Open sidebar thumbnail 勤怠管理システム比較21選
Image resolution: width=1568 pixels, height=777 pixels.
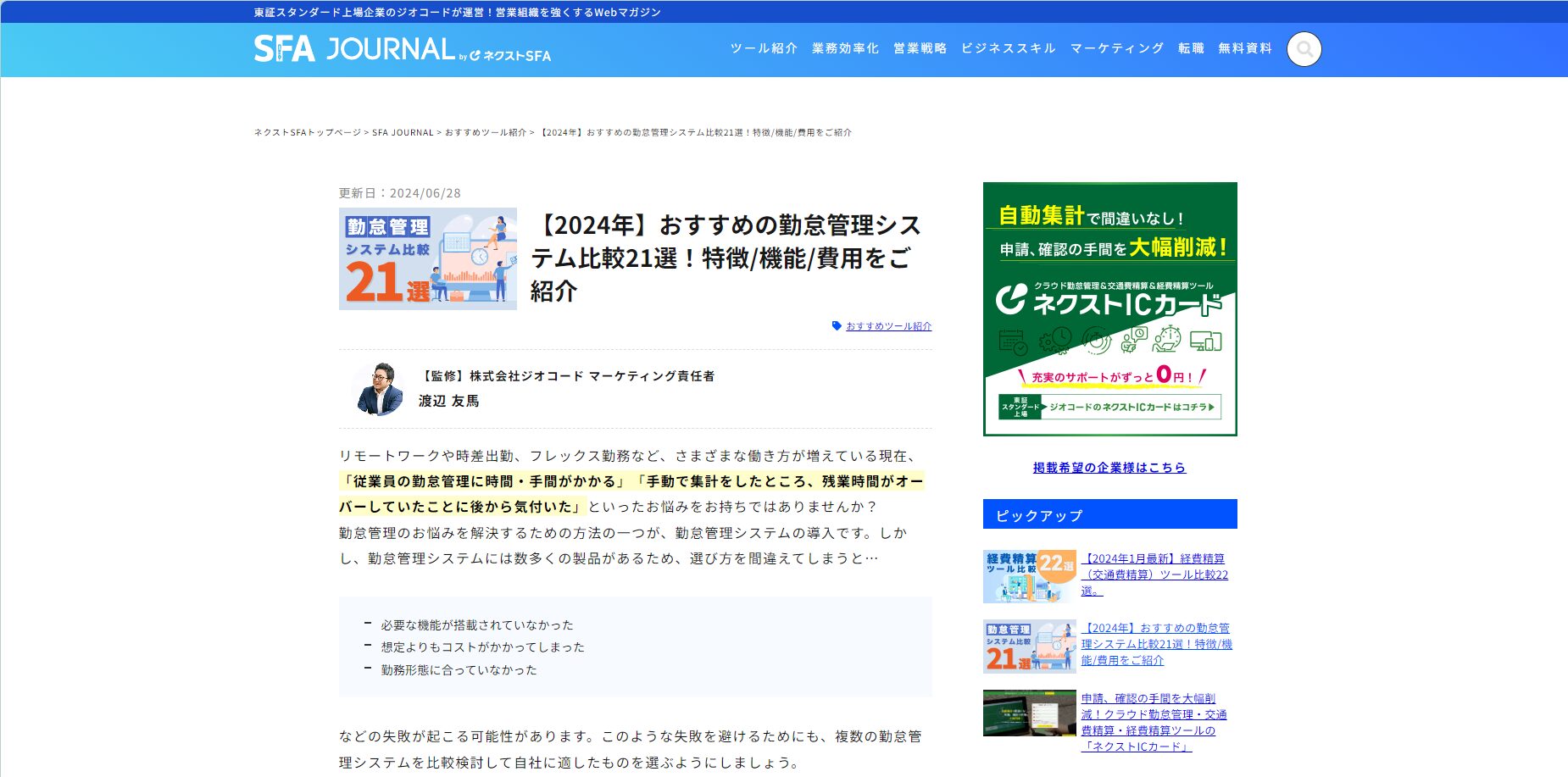[x=1030, y=647]
